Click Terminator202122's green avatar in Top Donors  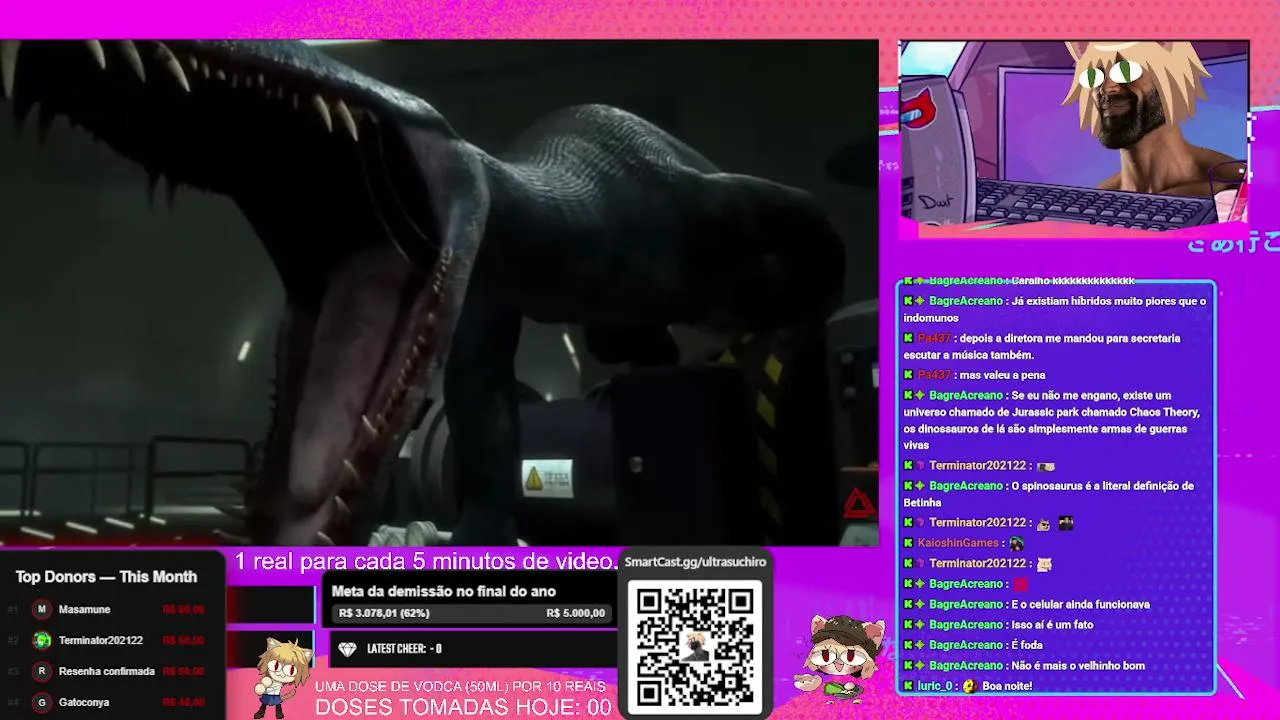pos(42,640)
